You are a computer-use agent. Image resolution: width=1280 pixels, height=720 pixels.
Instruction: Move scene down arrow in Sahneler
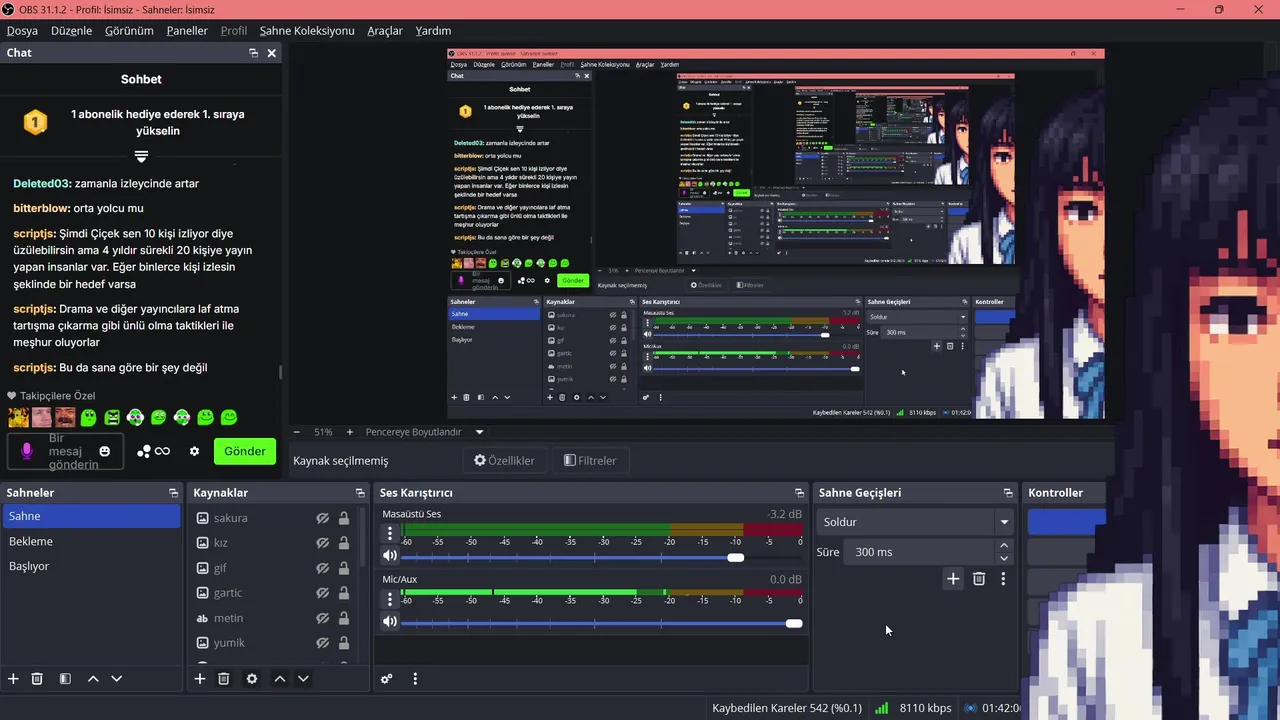click(116, 679)
